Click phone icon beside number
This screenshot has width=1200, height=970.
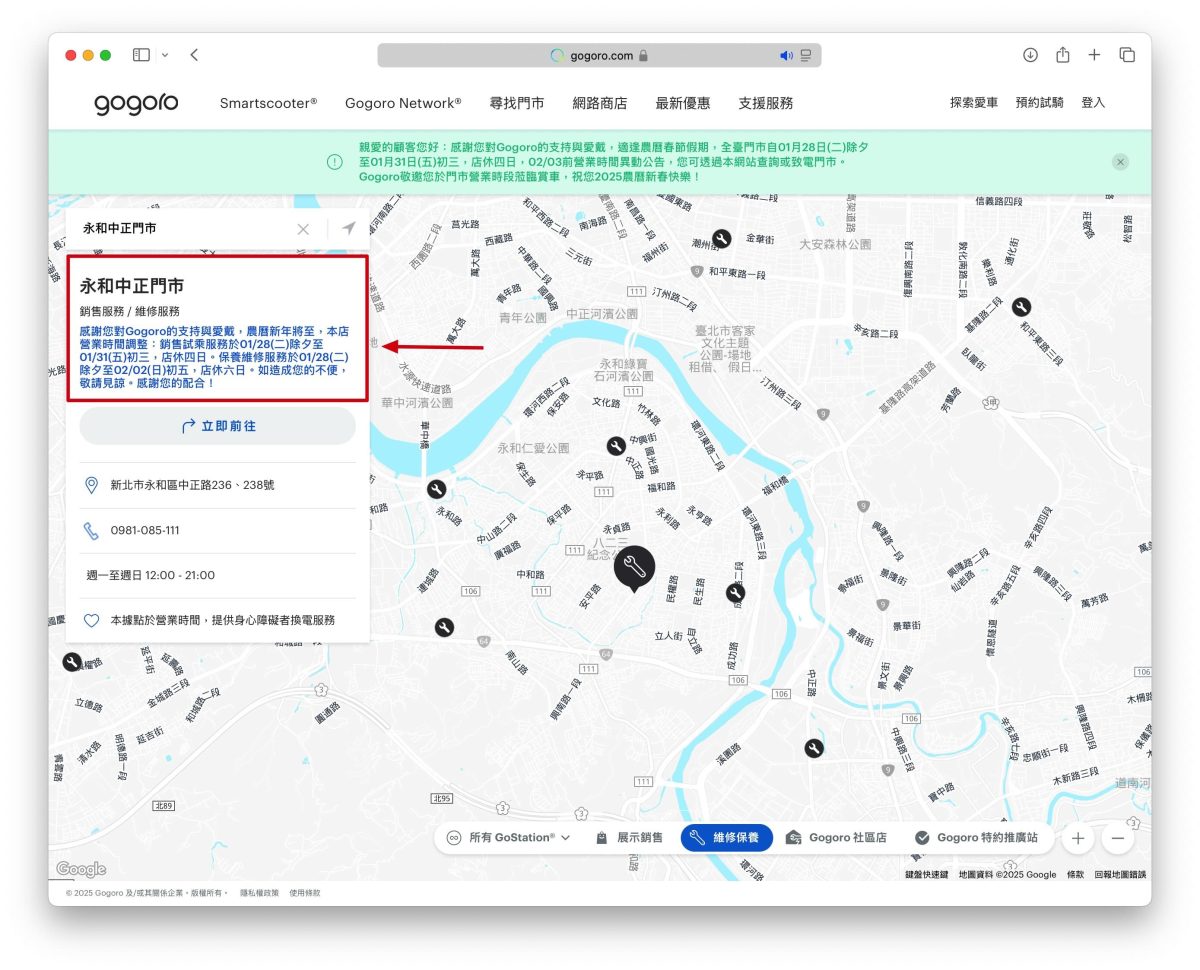click(x=91, y=530)
